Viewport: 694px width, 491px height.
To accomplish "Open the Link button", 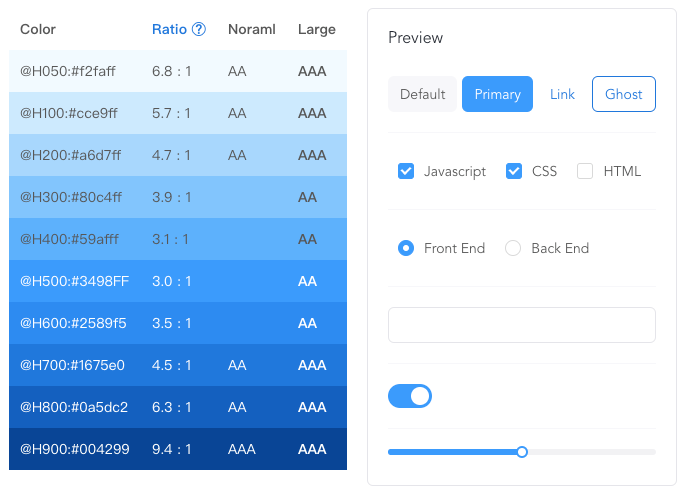I will (562, 94).
